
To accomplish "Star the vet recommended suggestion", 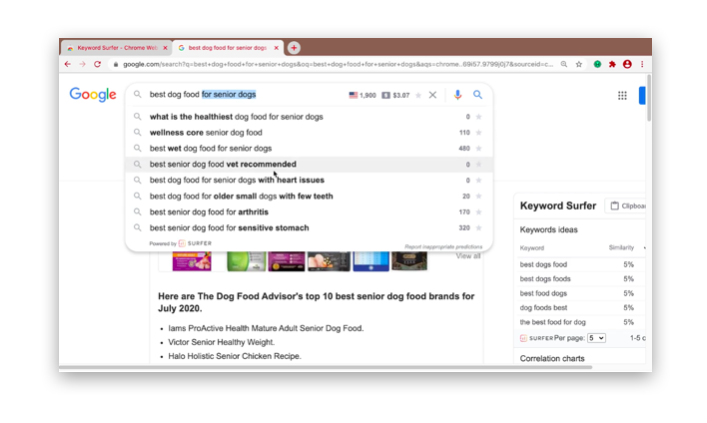I will point(479,164).
